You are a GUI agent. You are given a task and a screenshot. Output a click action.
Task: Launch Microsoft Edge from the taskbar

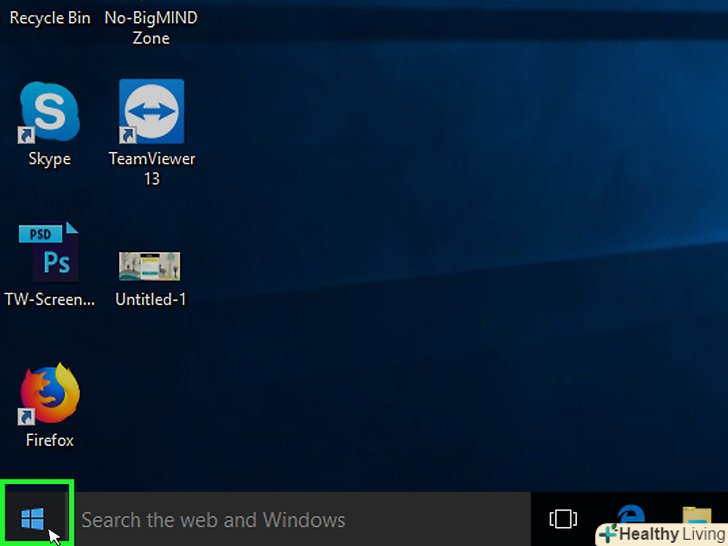click(630, 516)
